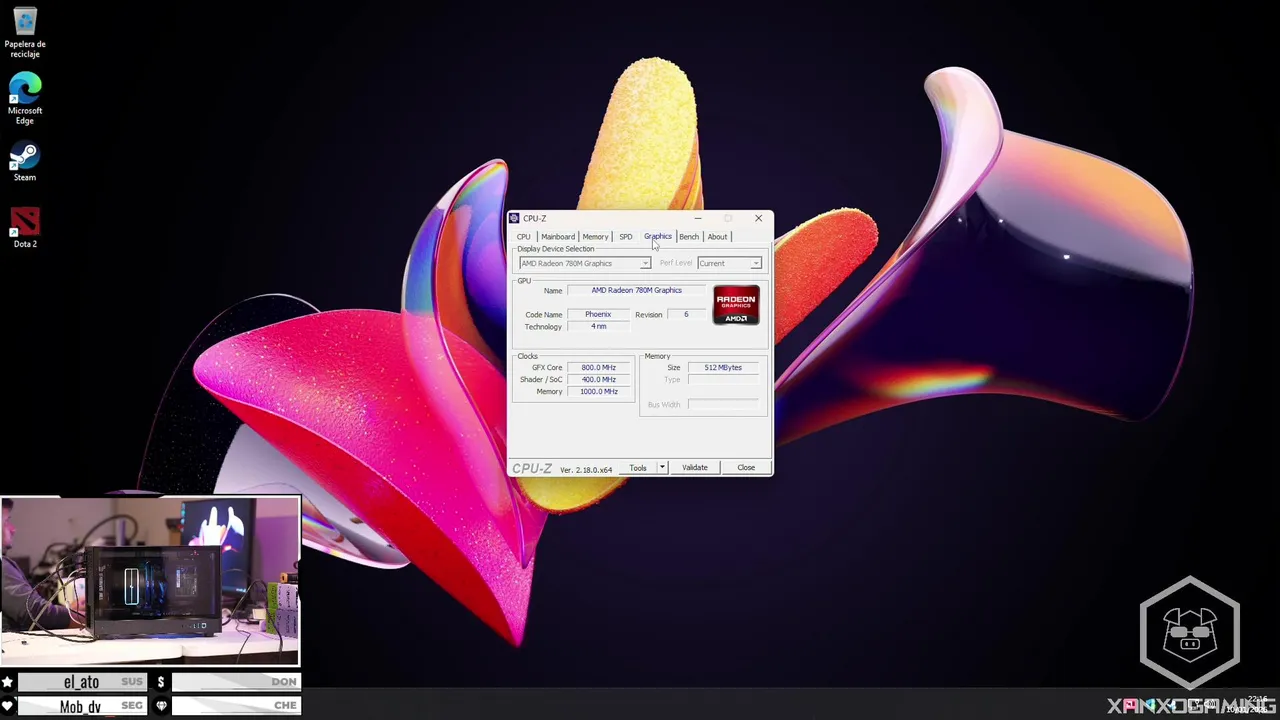Click the Tools button
The width and height of the screenshot is (1280, 720).
coord(637,467)
